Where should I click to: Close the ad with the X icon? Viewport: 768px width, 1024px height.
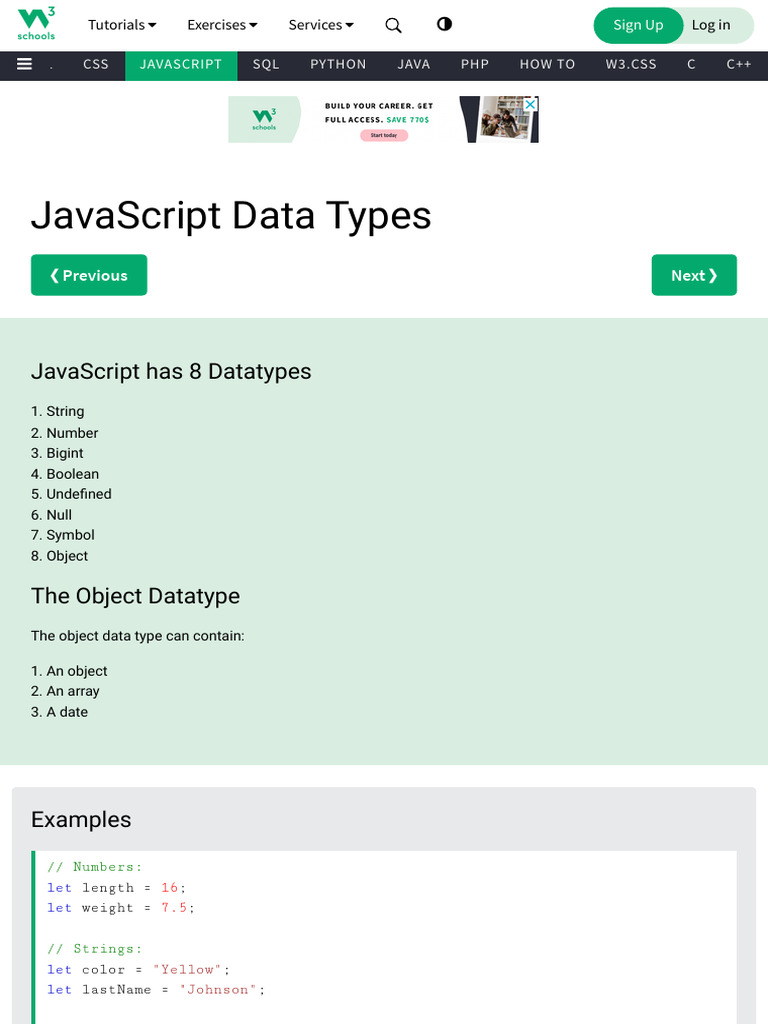[531, 104]
